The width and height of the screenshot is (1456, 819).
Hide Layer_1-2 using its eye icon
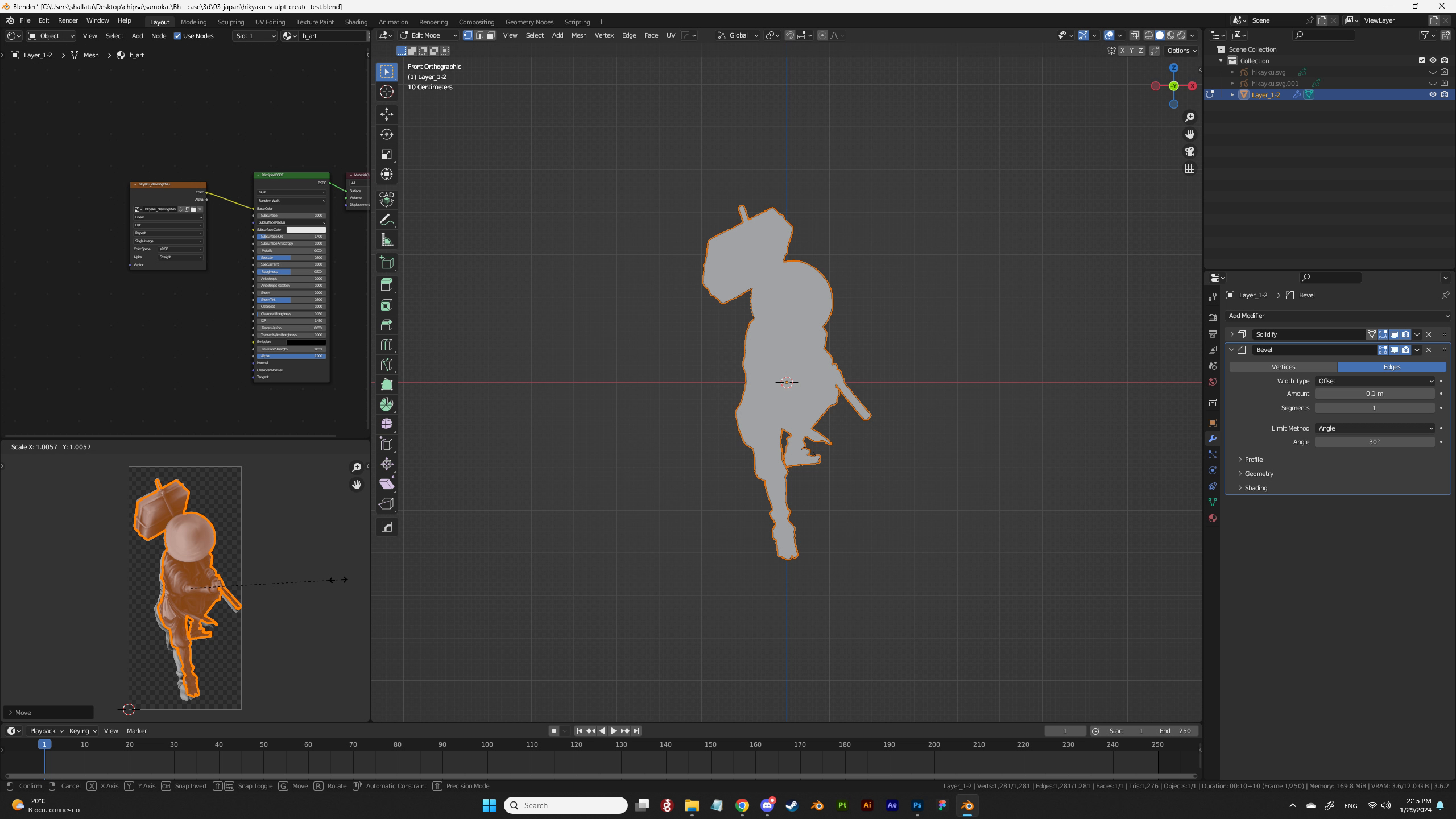(x=1432, y=94)
